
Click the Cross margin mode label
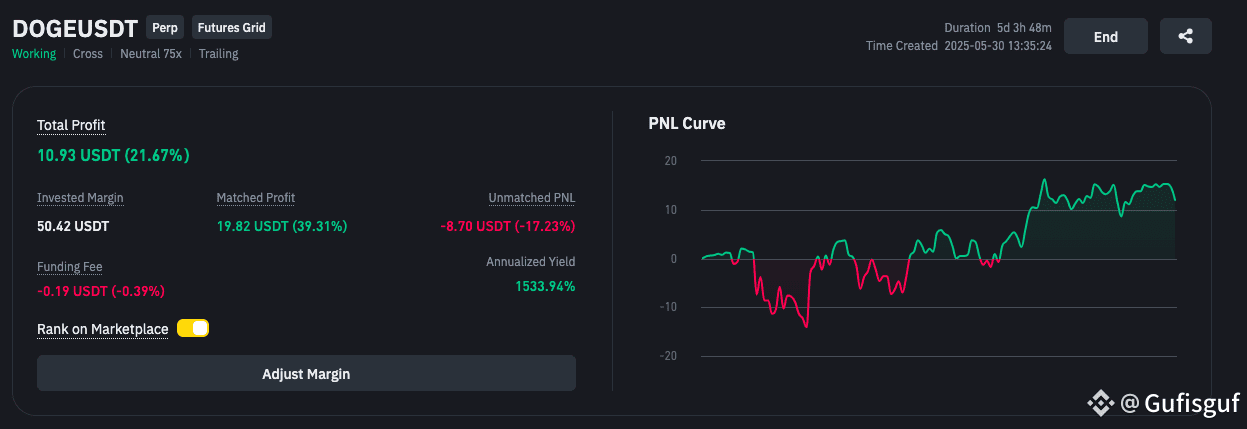click(88, 54)
